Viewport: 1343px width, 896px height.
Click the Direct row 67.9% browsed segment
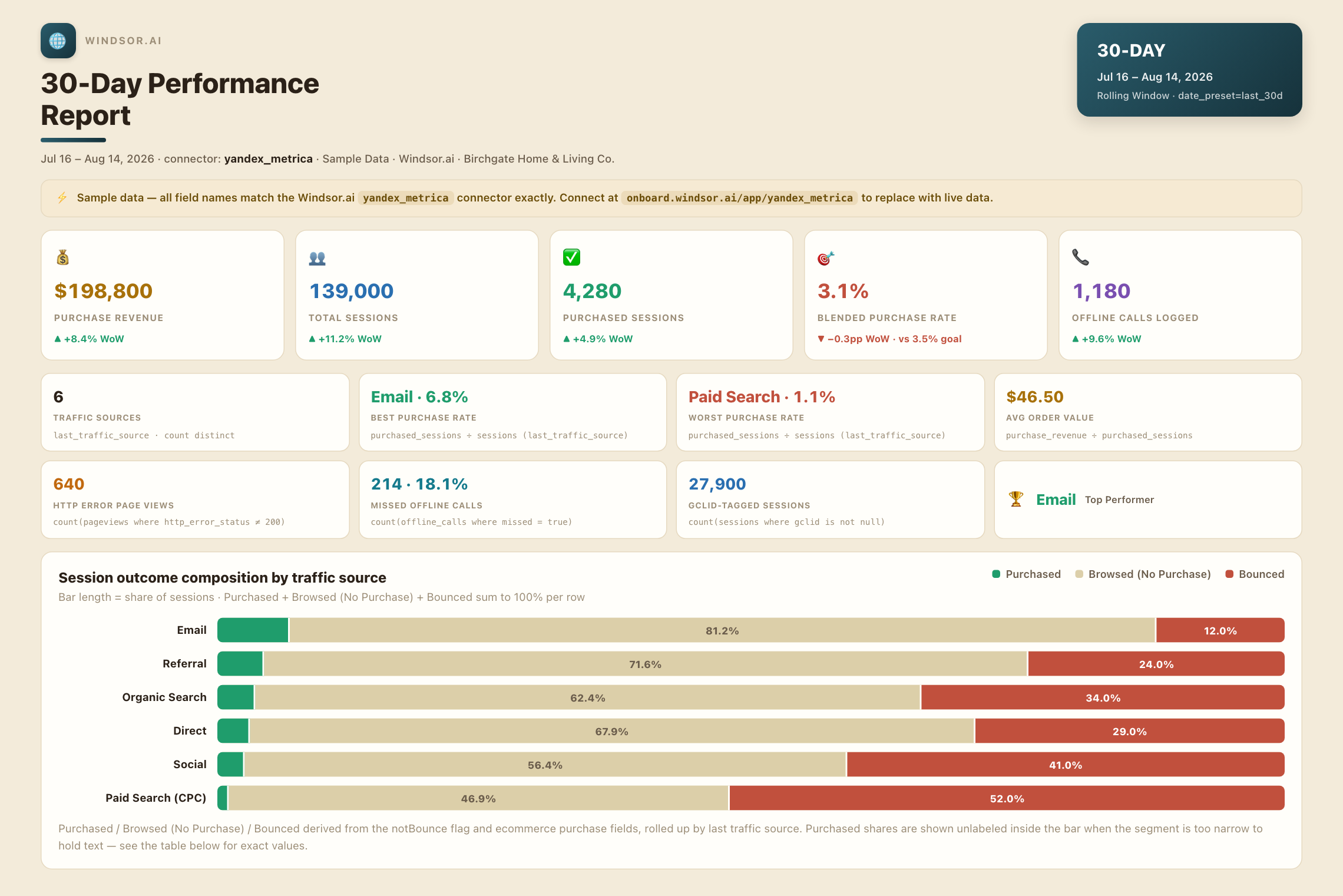(x=611, y=731)
